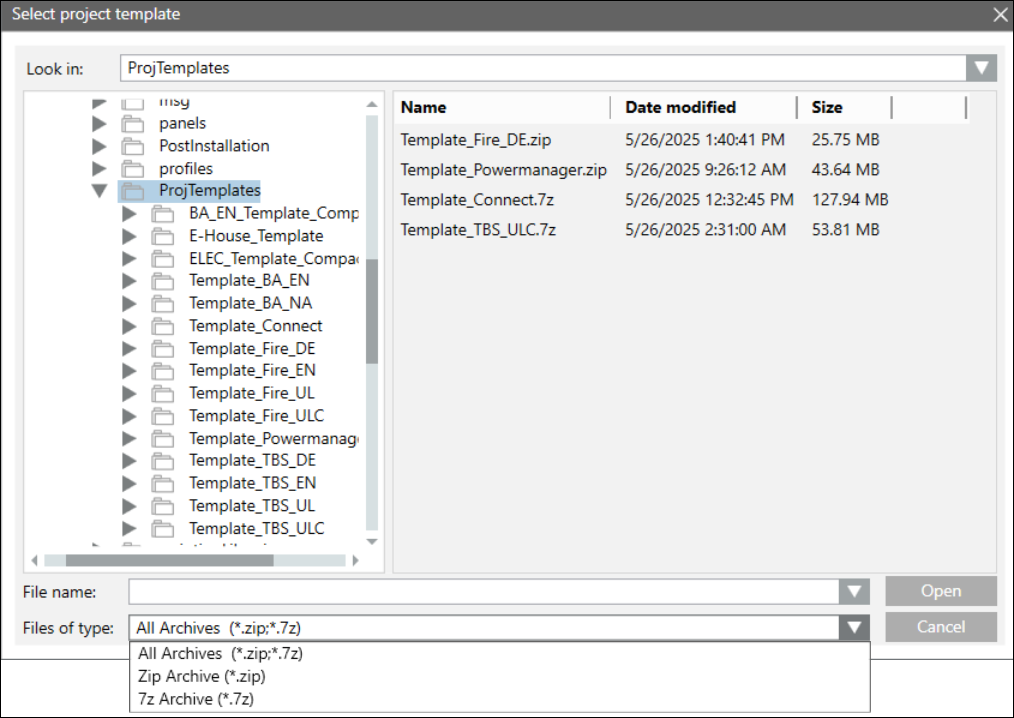Click the folder icon next to E-House_Template
The height and width of the screenshot is (718, 1014).
pos(162,236)
